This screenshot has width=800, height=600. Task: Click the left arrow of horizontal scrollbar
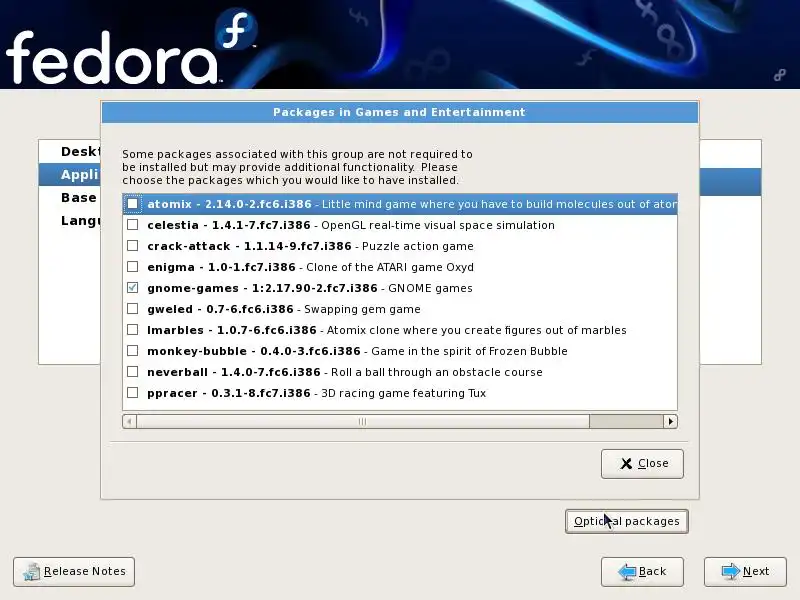pos(130,421)
